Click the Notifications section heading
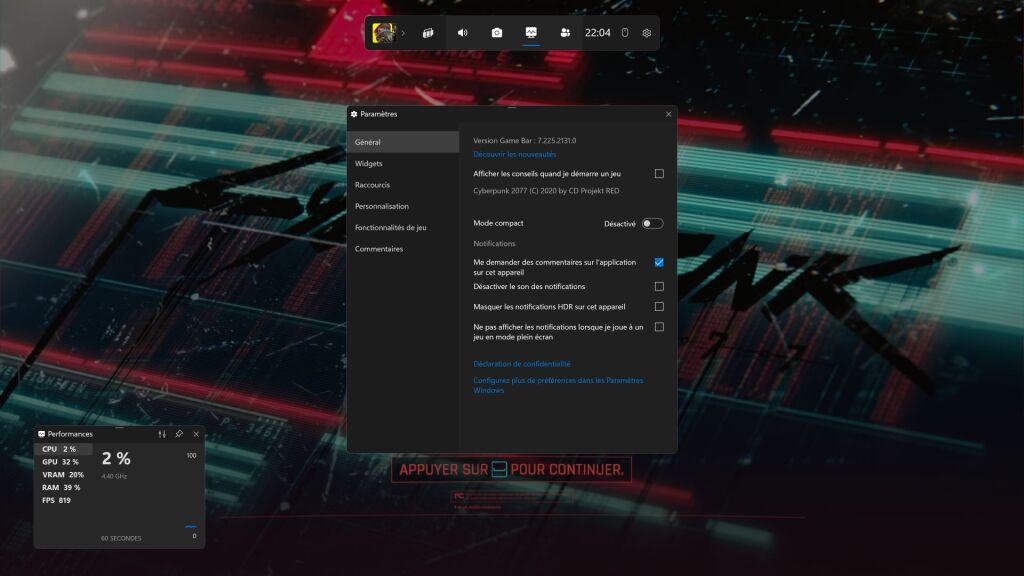The height and width of the screenshot is (576, 1024). point(494,244)
